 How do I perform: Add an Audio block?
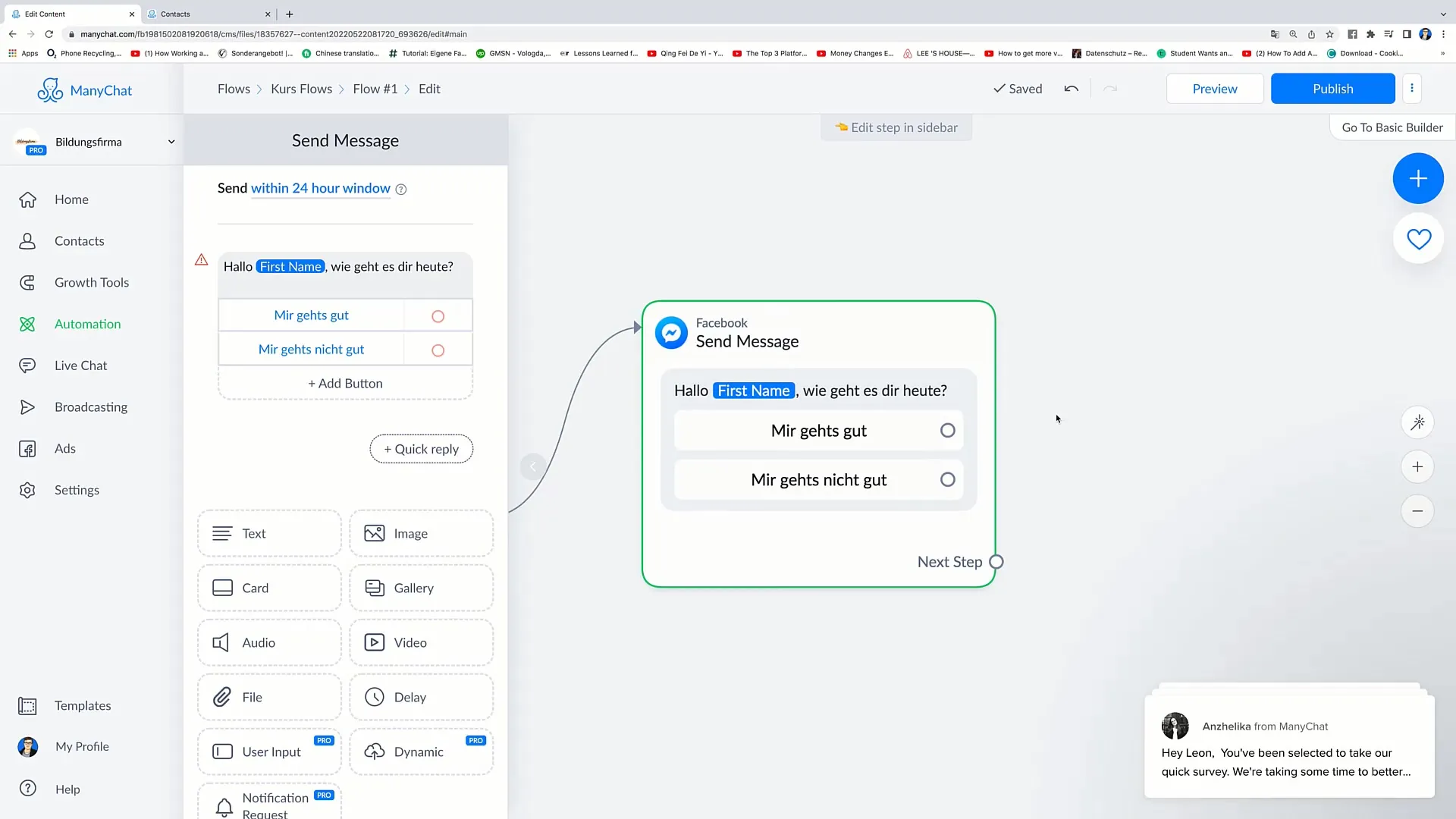[269, 643]
